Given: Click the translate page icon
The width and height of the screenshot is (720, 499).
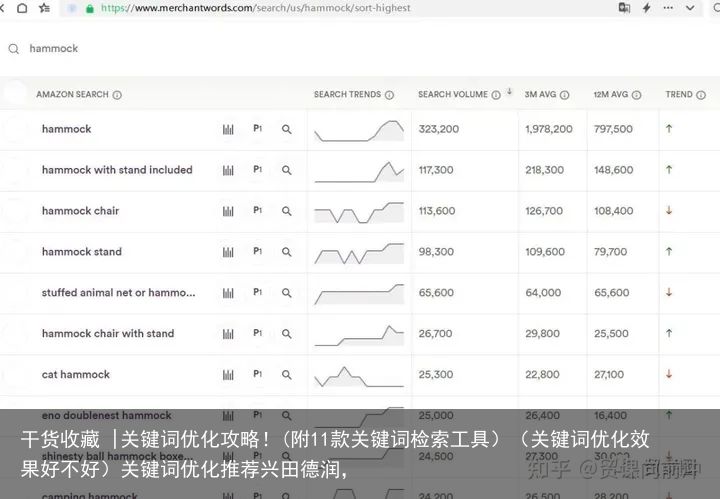Looking at the screenshot, I should [x=624, y=8].
